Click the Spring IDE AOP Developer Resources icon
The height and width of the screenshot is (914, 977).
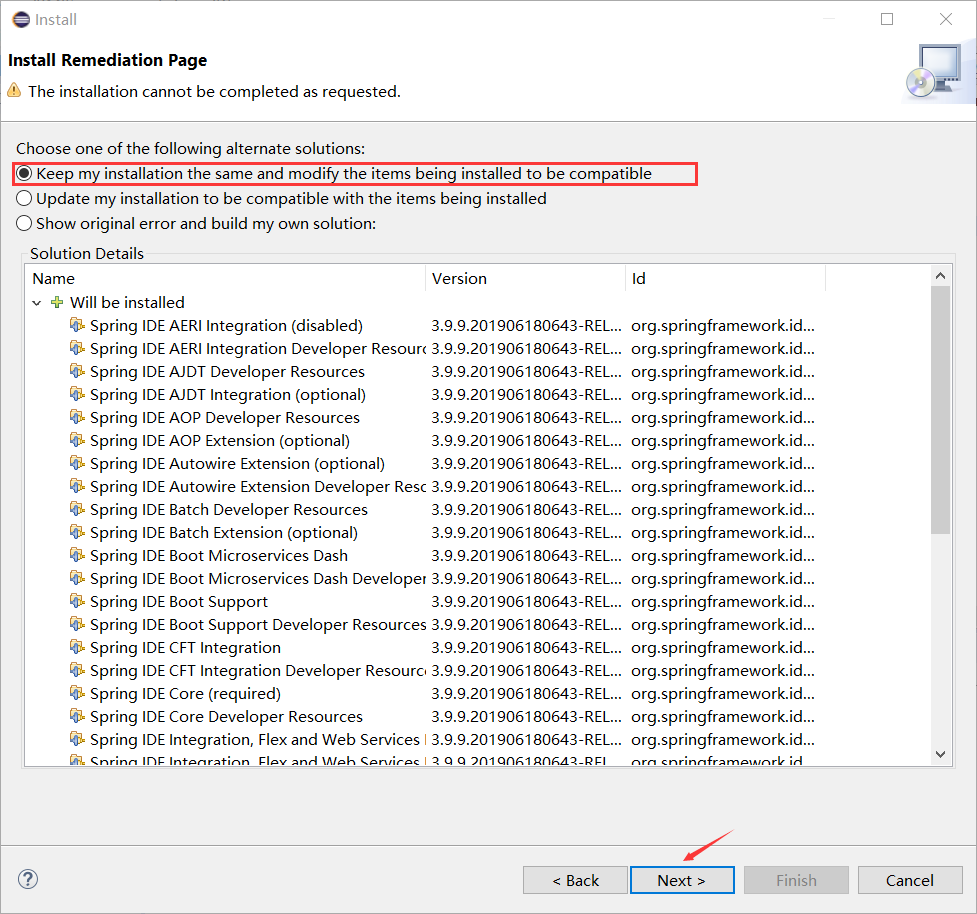click(x=78, y=417)
